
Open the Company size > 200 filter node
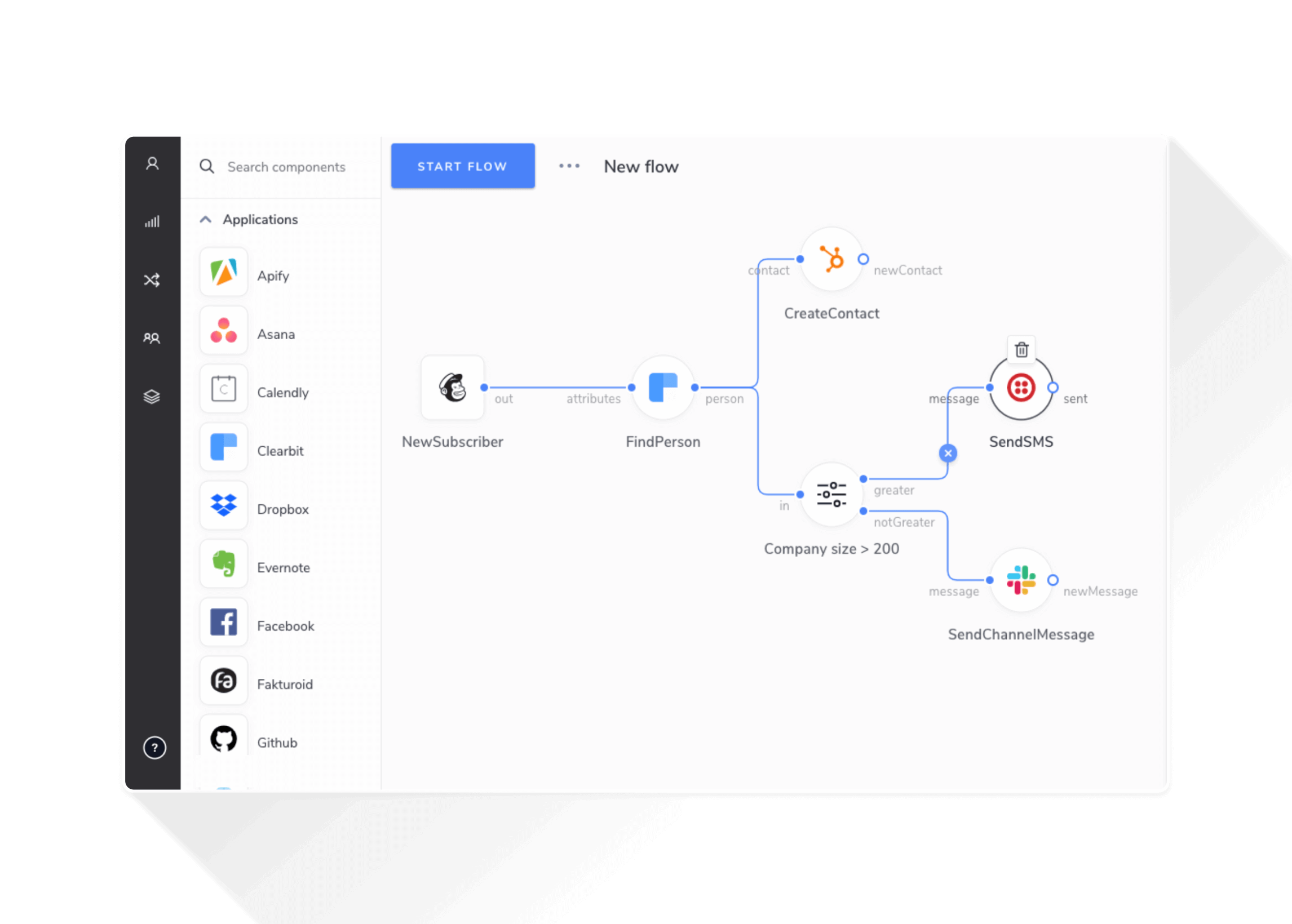(x=831, y=495)
